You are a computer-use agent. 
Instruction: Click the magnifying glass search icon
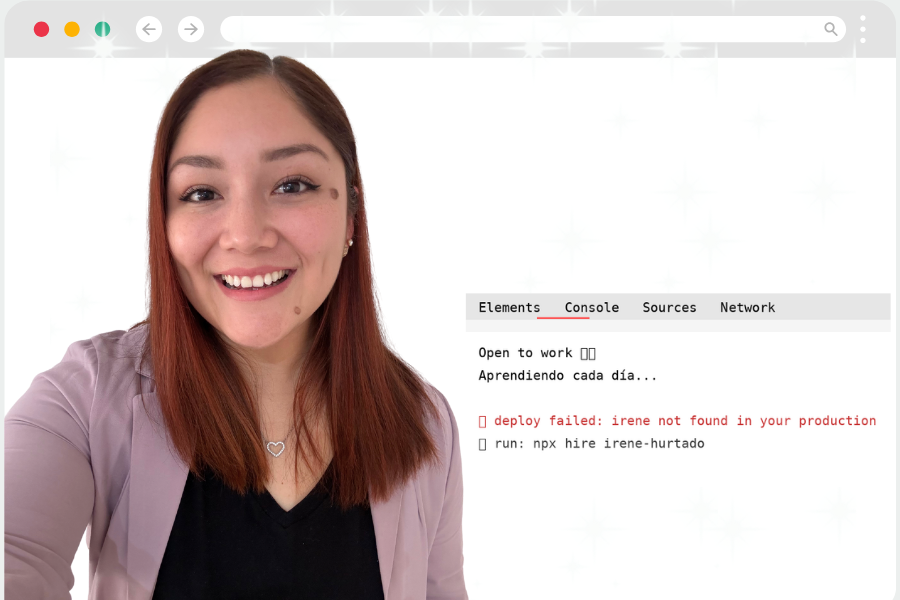(x=830, y=29)
